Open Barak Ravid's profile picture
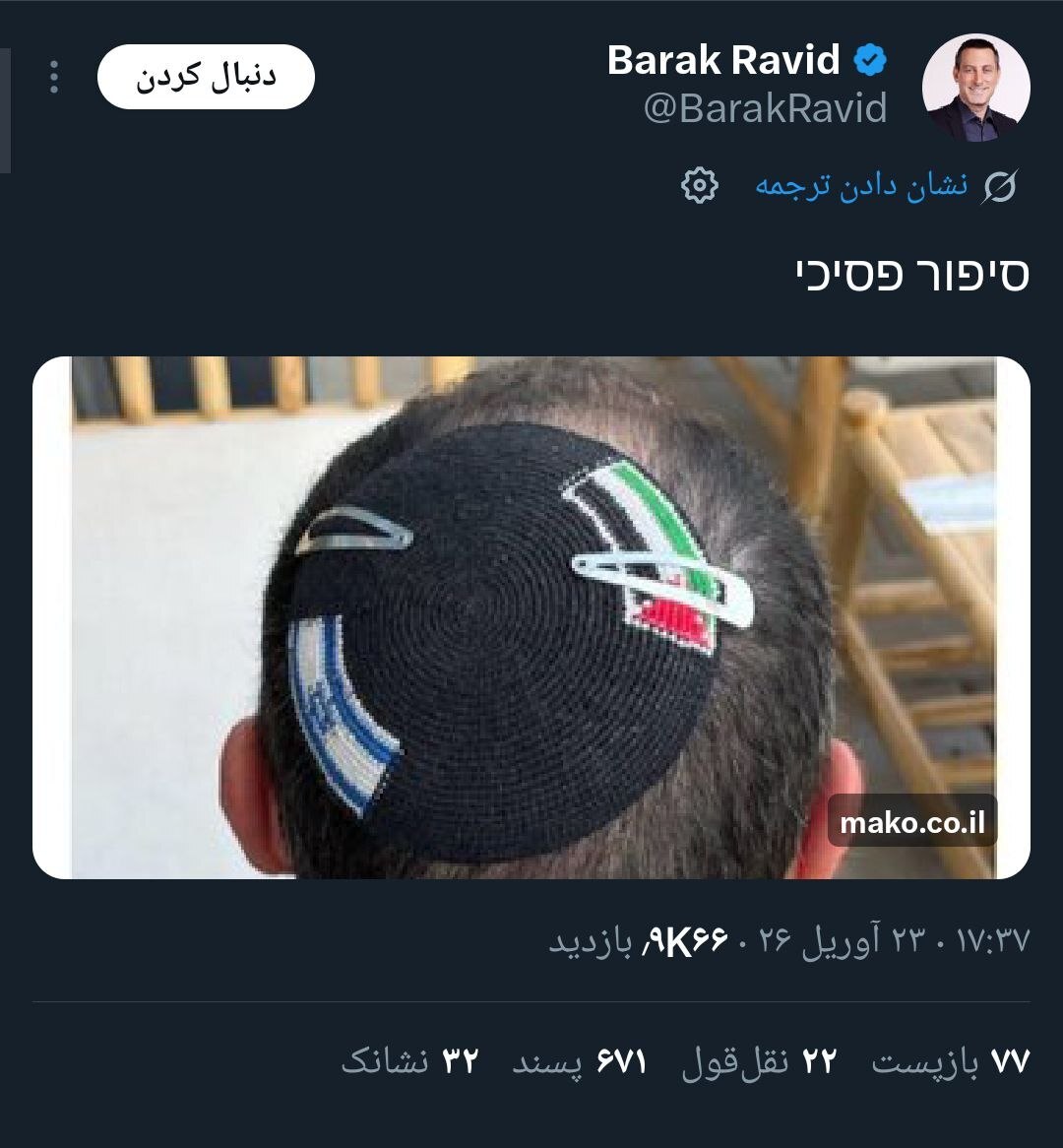 (x=975, y=87)
